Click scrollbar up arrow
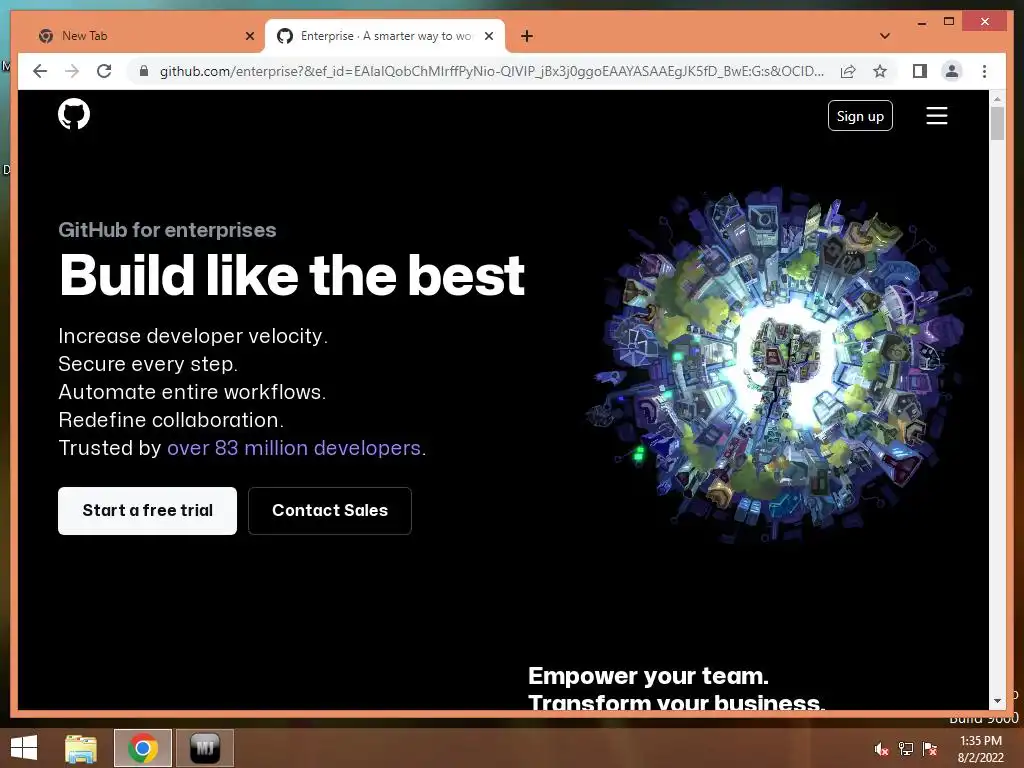 pyautogui.click(x=997, y=98)
